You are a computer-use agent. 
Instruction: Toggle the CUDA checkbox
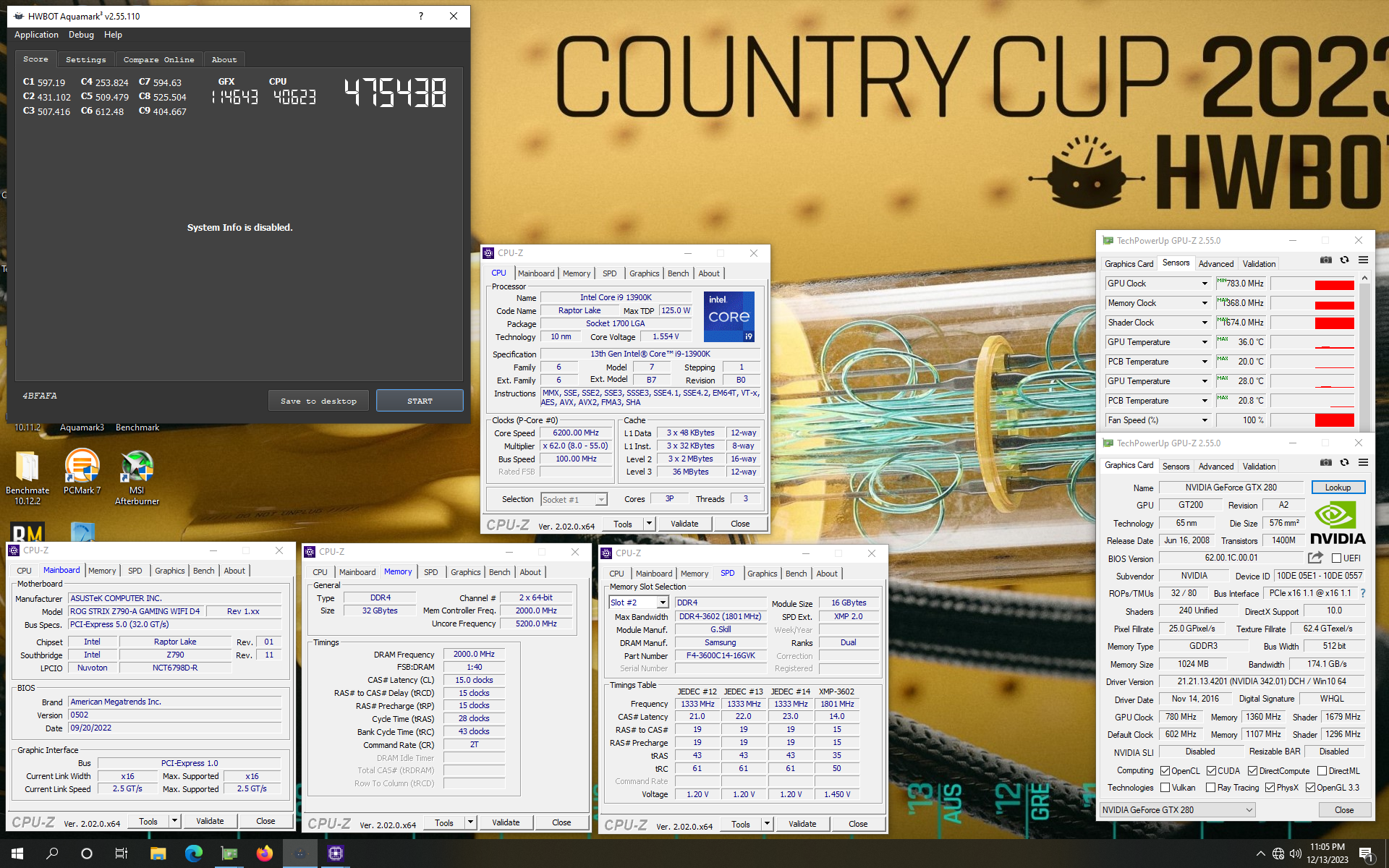pyautogui.click(x=1211, y=771)
